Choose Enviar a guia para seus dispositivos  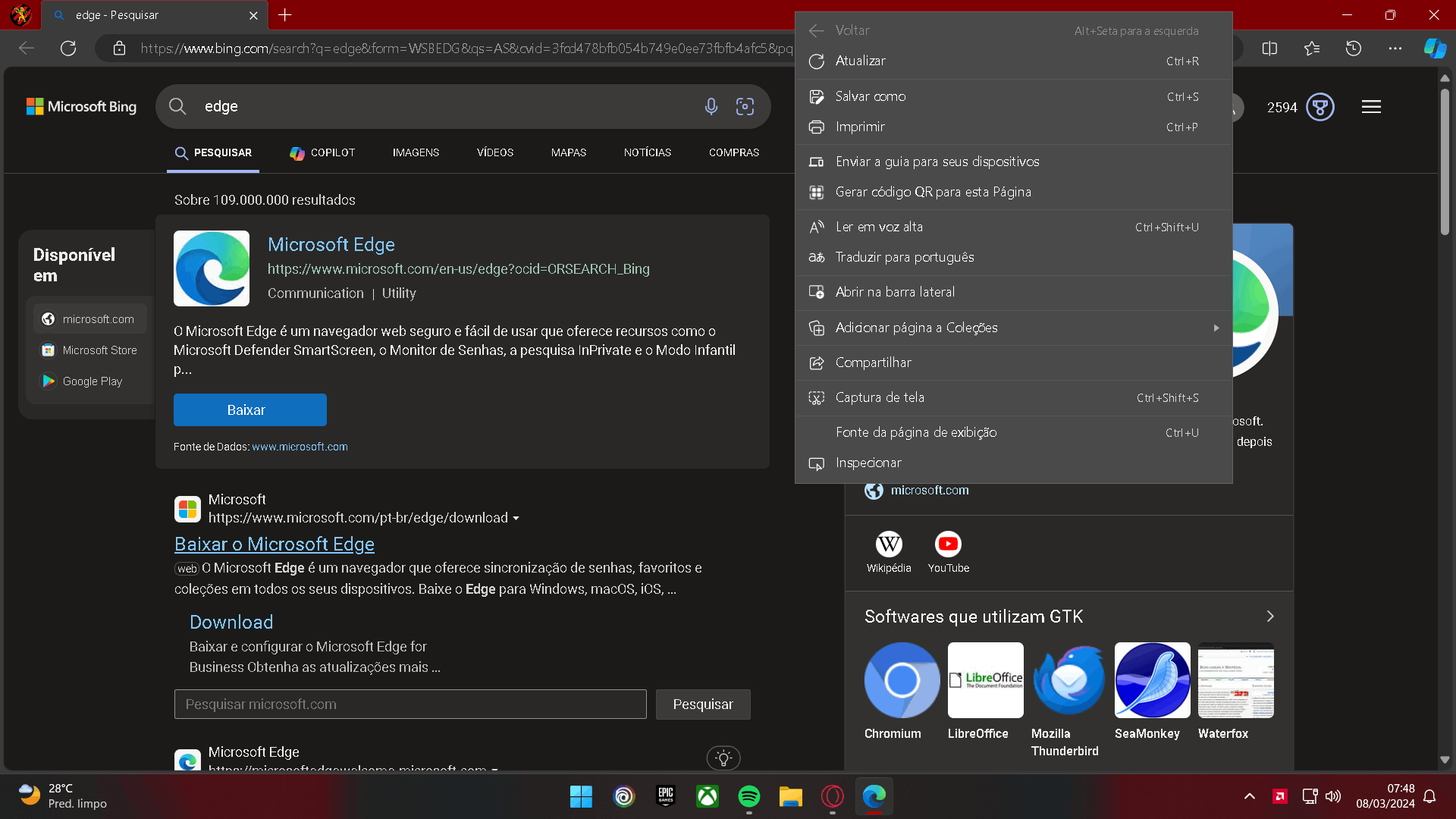(1013, 162)
